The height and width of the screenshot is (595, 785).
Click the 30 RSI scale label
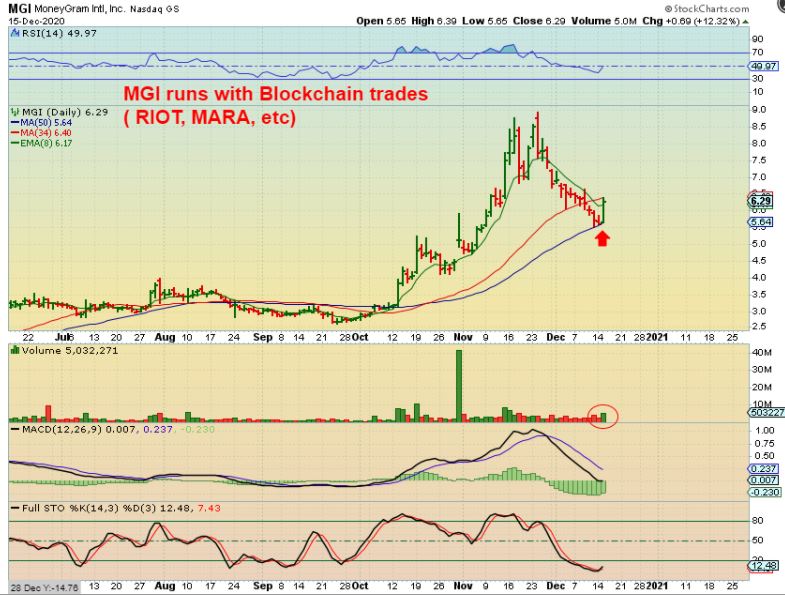757,79
